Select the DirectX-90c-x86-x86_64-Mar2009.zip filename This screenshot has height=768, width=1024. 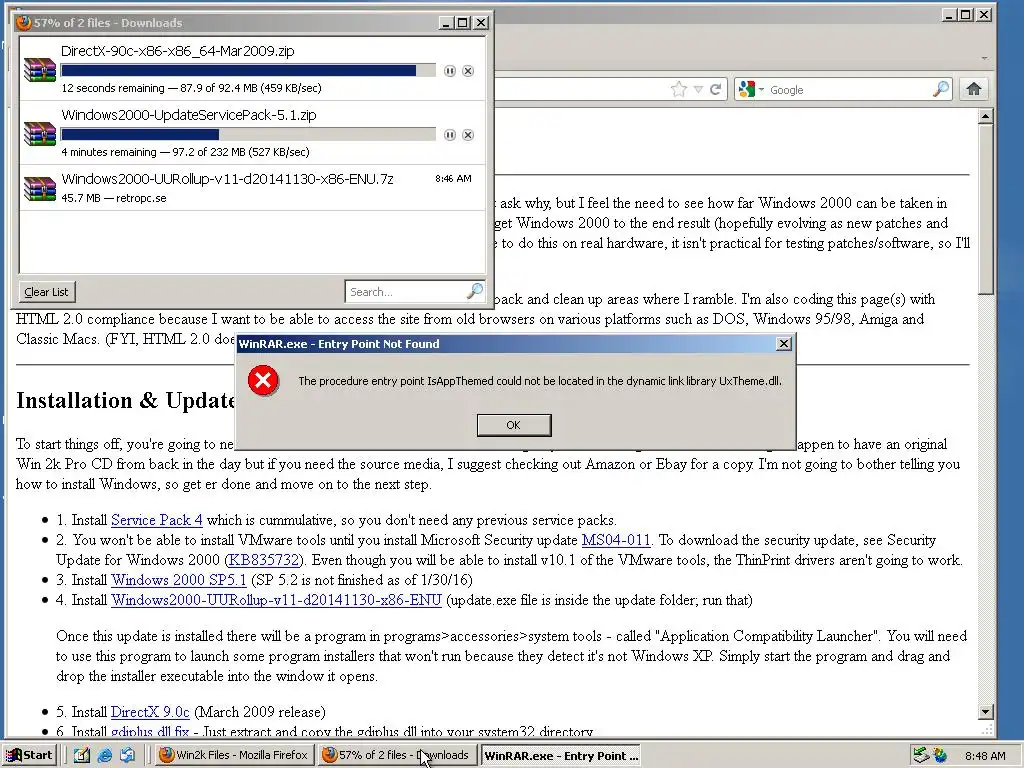[178, 51]
